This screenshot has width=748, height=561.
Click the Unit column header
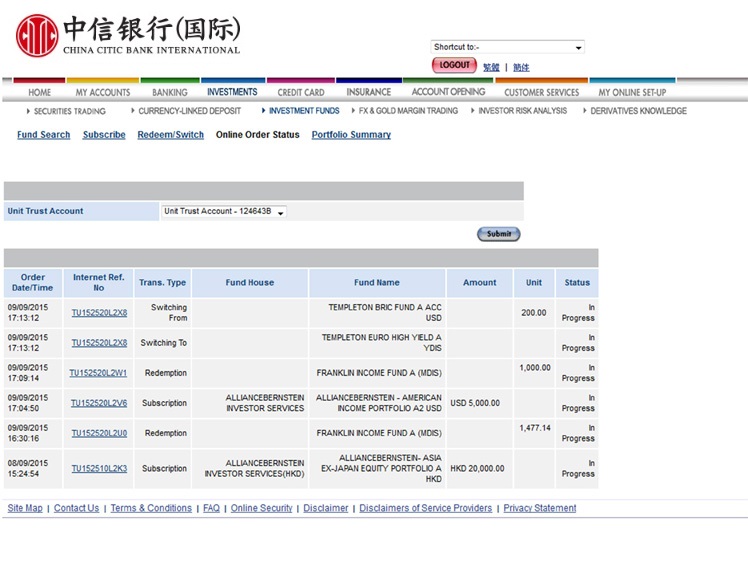(534, 283)
